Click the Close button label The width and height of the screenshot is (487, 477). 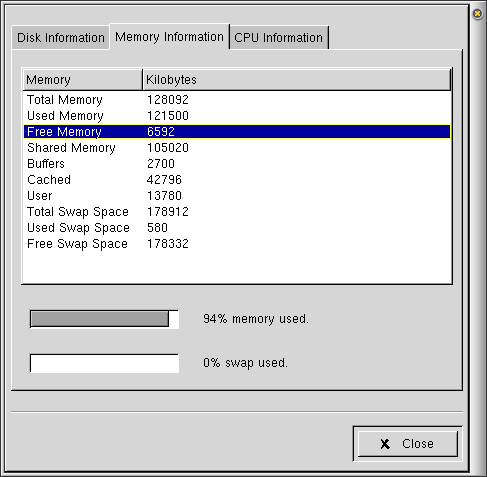[x=418, y=444]
